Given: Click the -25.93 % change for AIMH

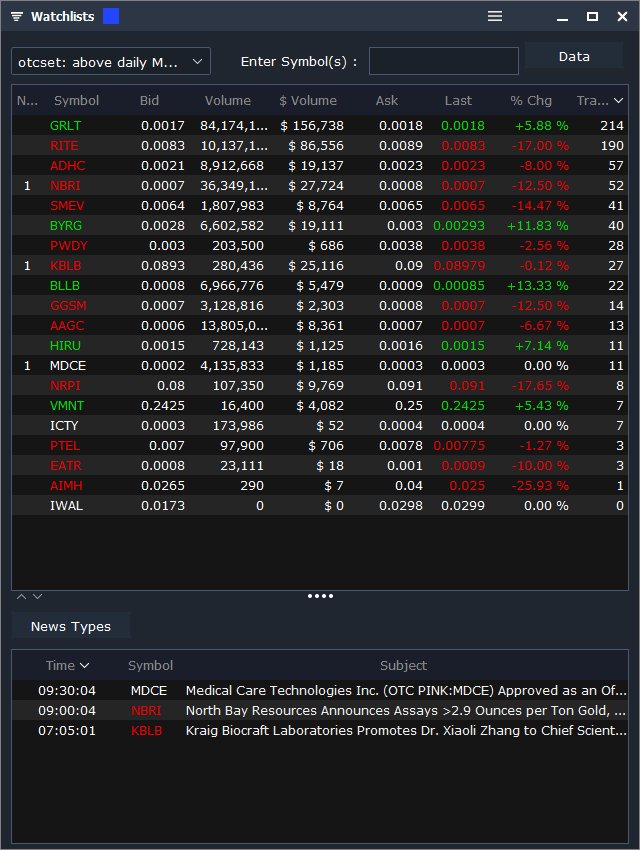Looking at the screenshot, I should click(540, 487).
